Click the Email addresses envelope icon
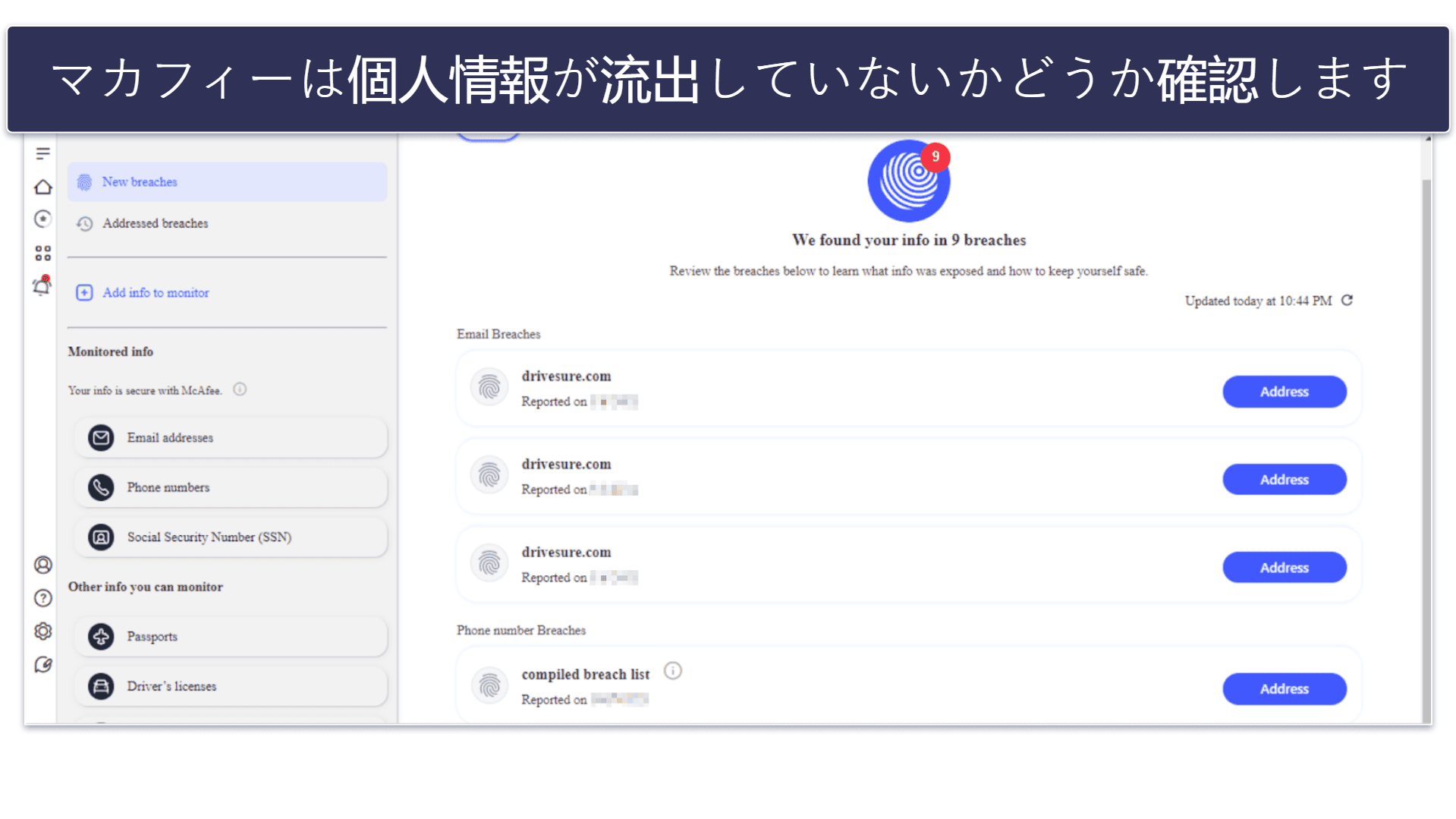This screenshot has width=1456, height=819. pos(101,438)
